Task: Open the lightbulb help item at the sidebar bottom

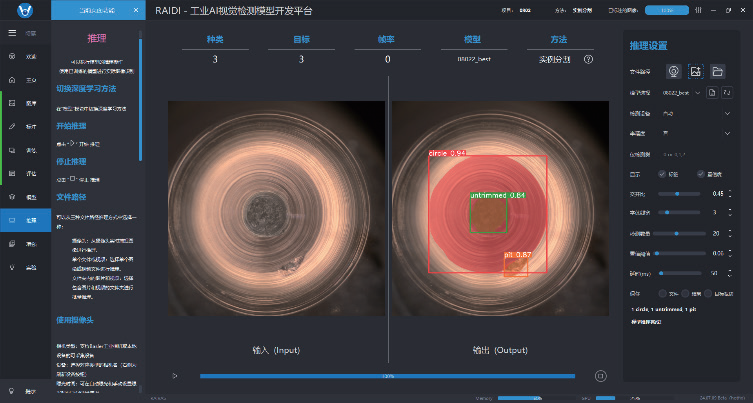Action: (25, 391)
